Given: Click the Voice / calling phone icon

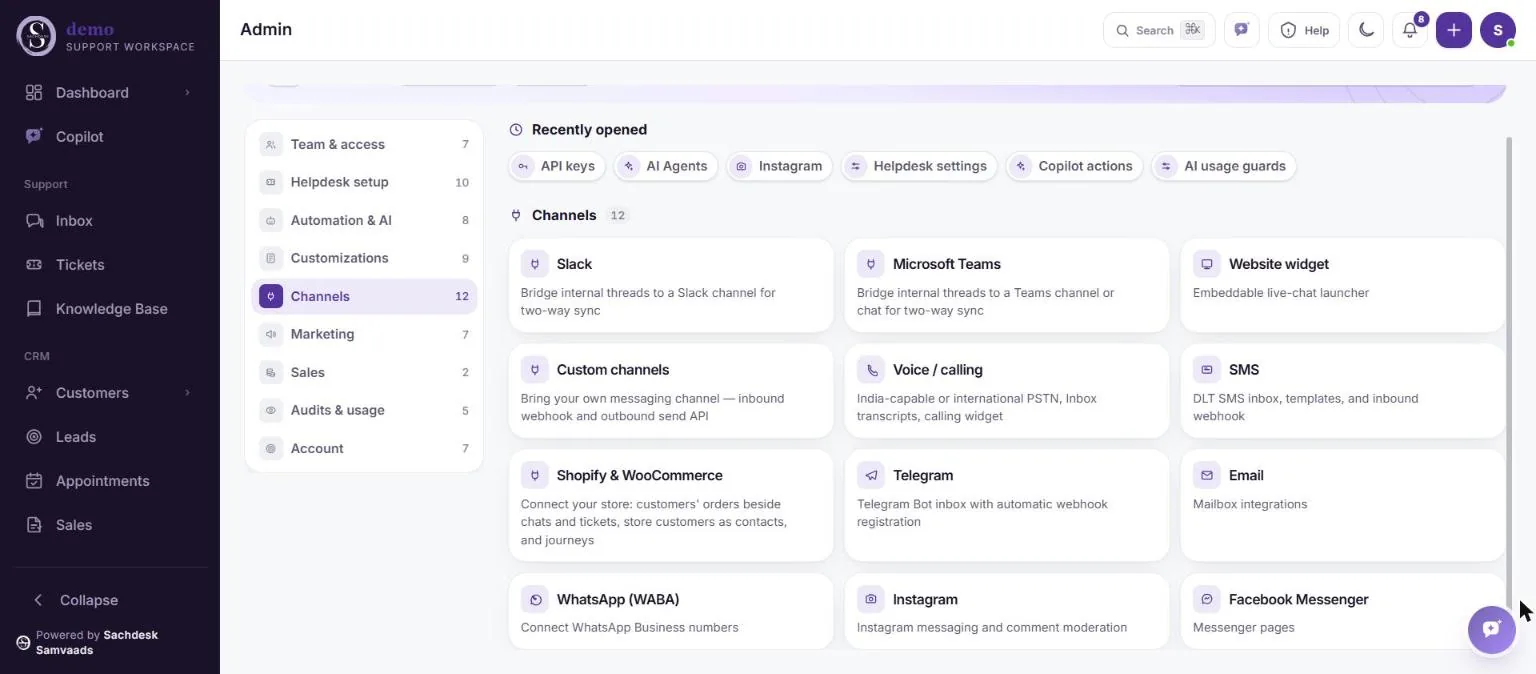Looking at the screenshot, I should click(x=871, y=370).
